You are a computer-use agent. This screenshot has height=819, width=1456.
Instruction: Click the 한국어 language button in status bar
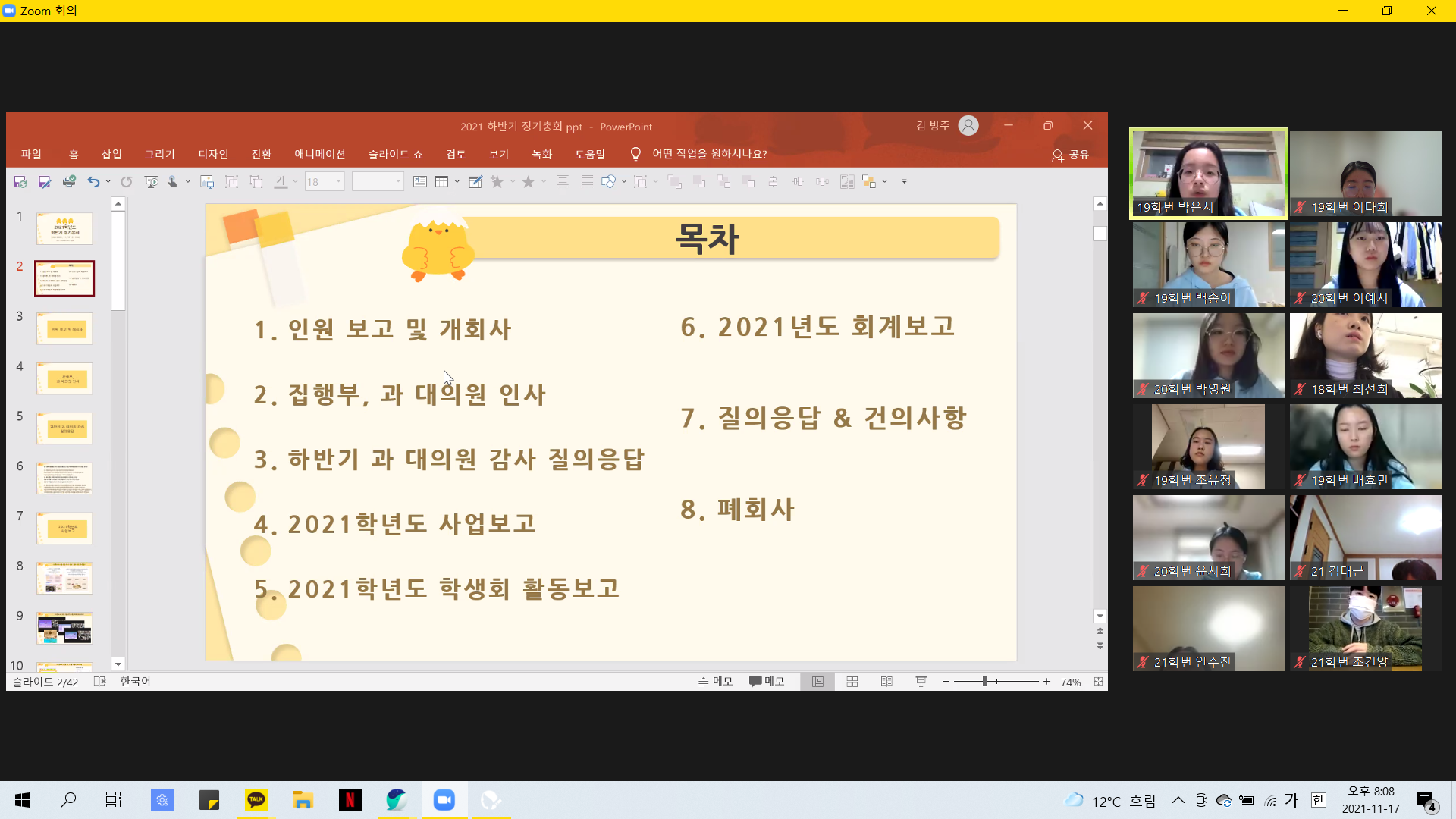(136, 682)
